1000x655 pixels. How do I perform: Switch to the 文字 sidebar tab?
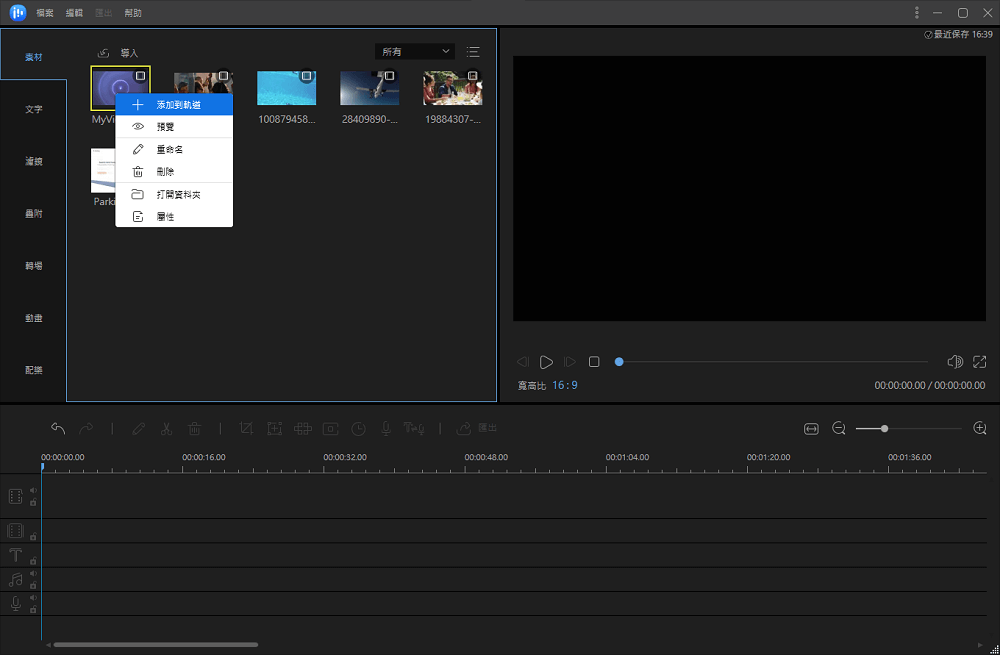(x=34, y=109)
